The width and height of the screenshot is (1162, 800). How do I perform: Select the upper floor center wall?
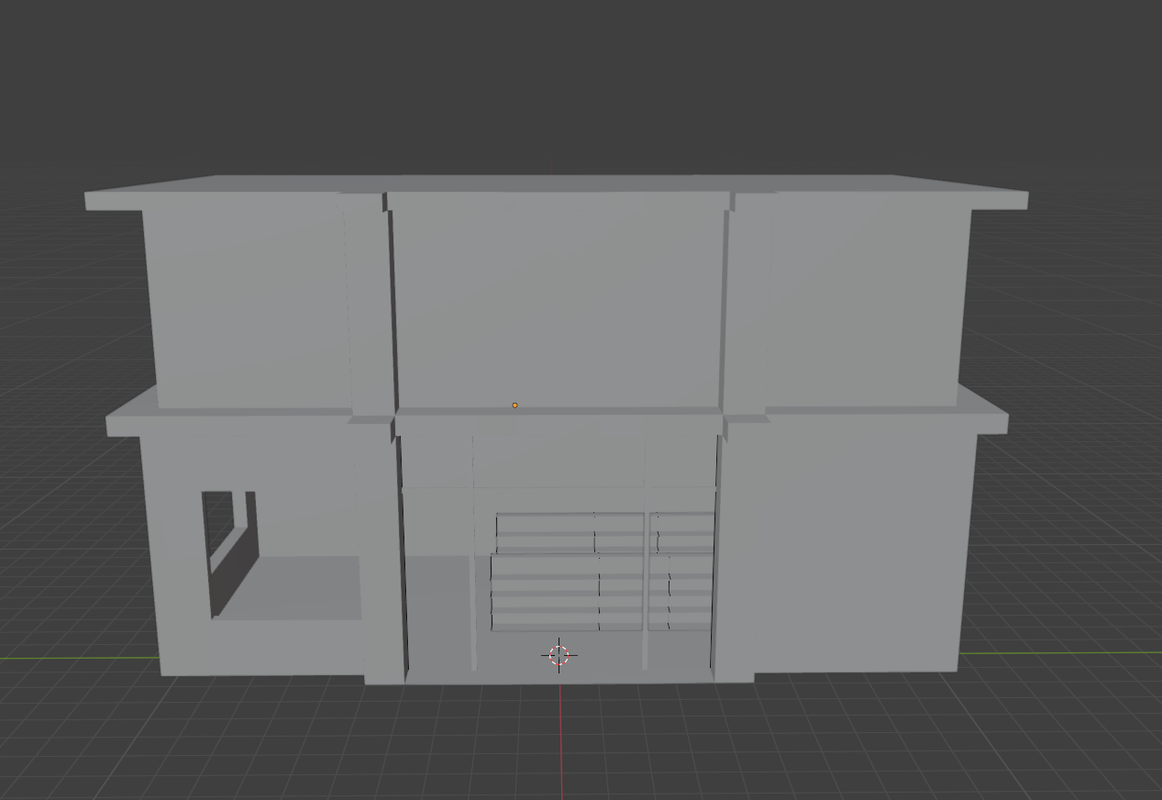tap(559, 307)
